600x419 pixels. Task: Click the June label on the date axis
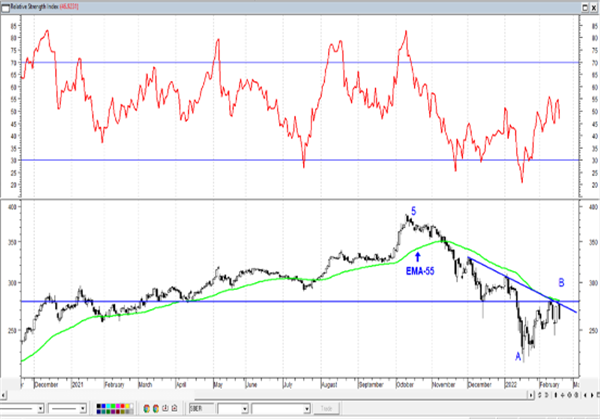(251, 385)
